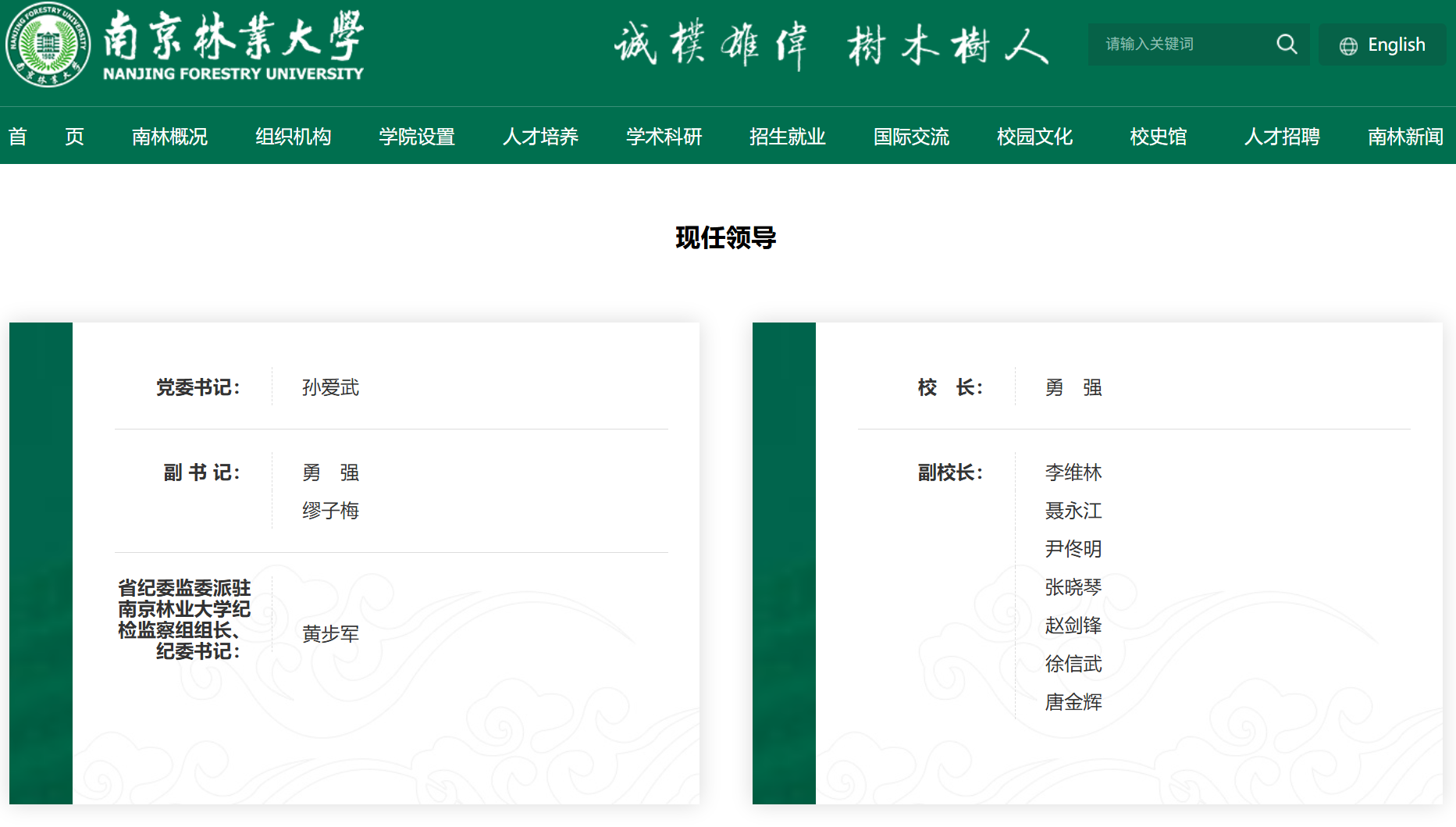The height and width of the screenshot is (827, 1456).
Task: Open the 南林新闻 menu
Action: point(1406,137)
